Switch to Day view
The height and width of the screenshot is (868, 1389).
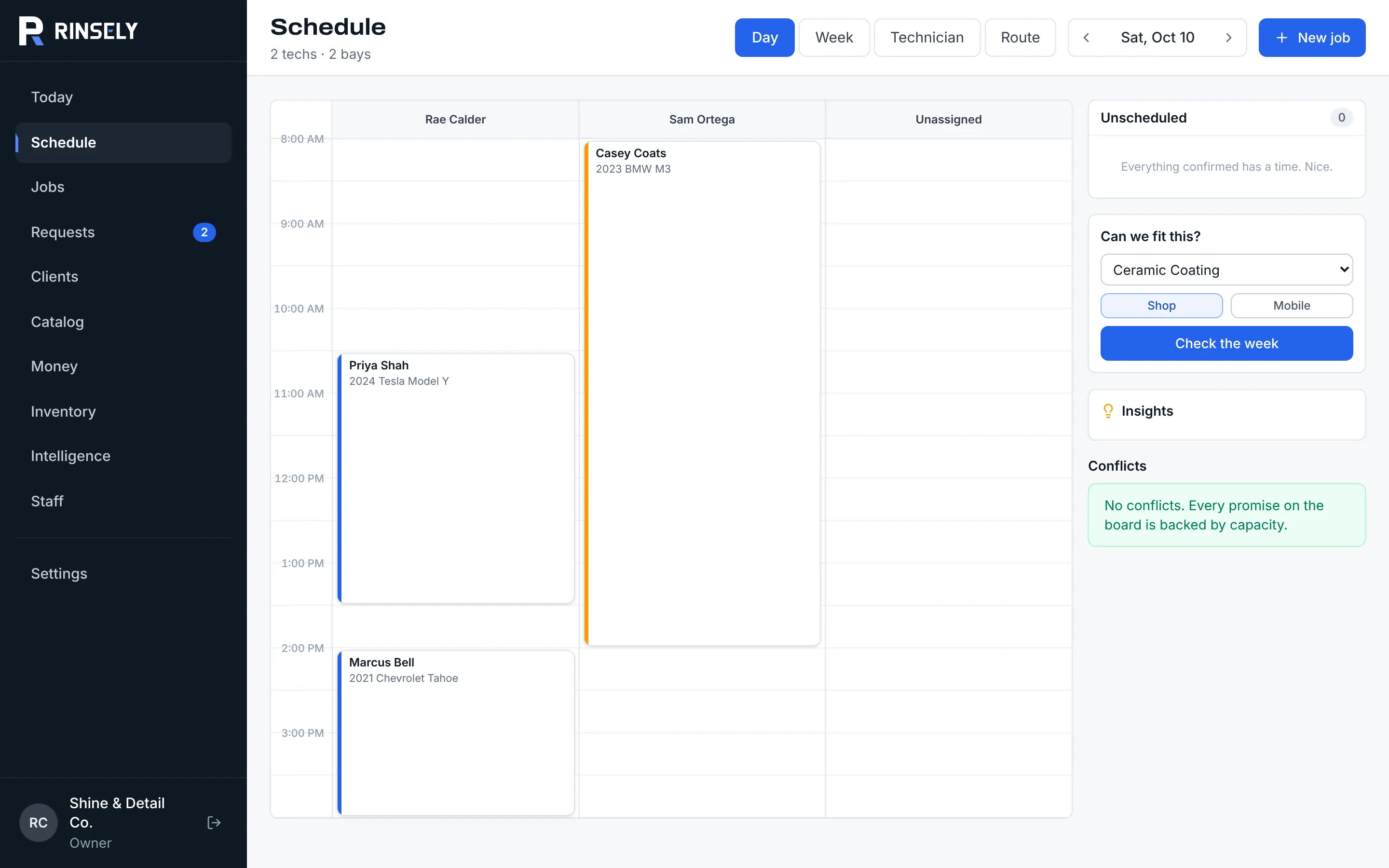[x=764, y=37]
